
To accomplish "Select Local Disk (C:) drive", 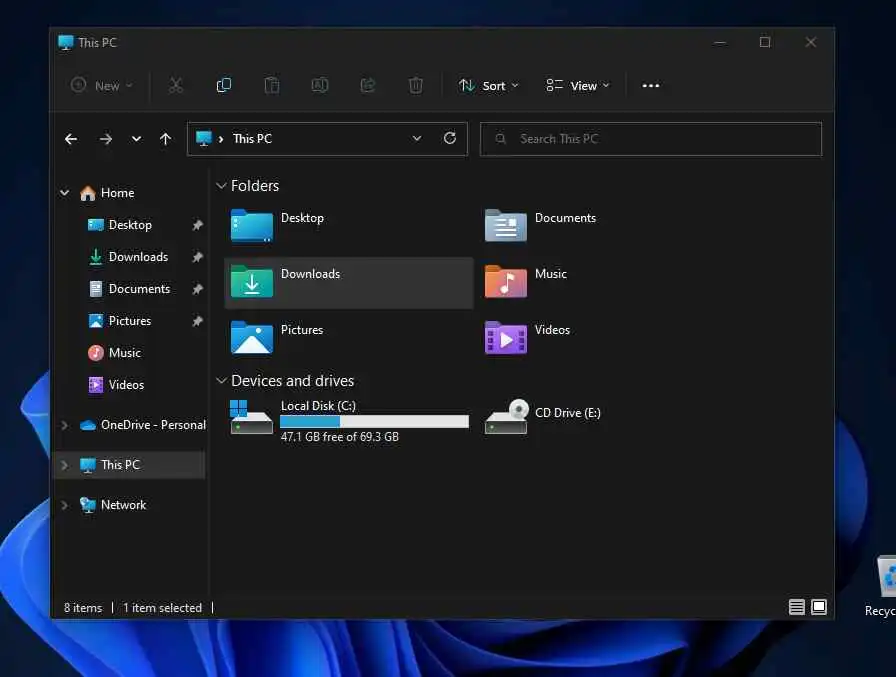I will point(349,421).
